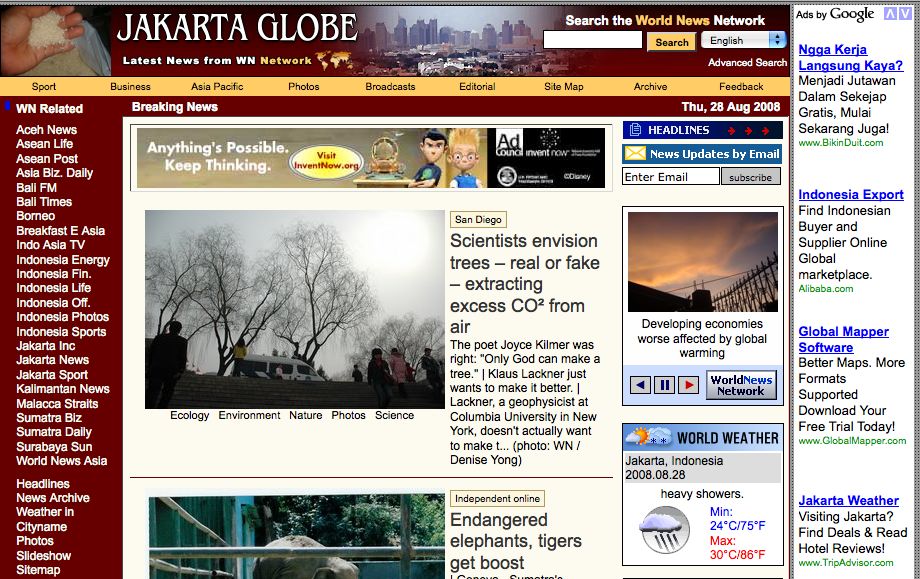Screen dimensions: 920x579
Task: Focus the Enter Email input field
Action: click(670, 177)
